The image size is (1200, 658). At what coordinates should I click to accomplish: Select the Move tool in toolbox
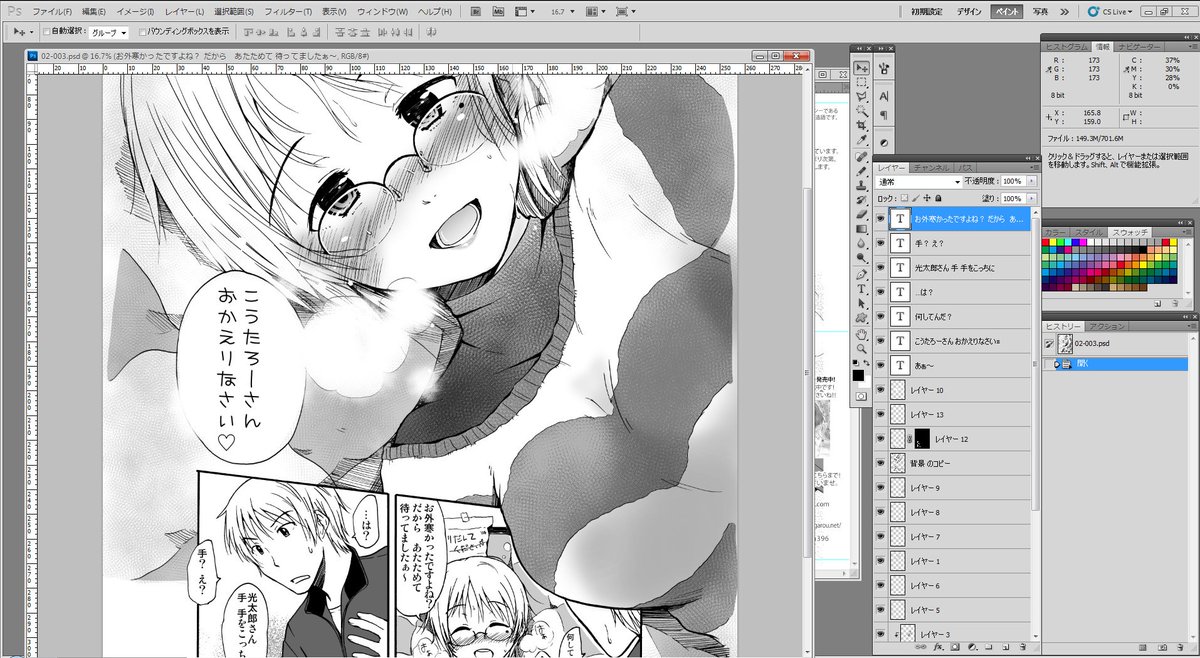(862, 68)
